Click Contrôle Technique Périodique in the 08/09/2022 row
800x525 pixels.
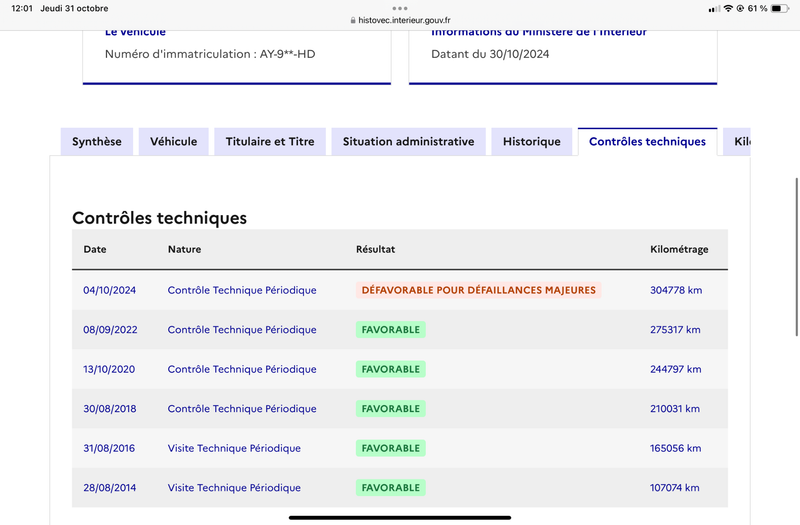(242, 330)
